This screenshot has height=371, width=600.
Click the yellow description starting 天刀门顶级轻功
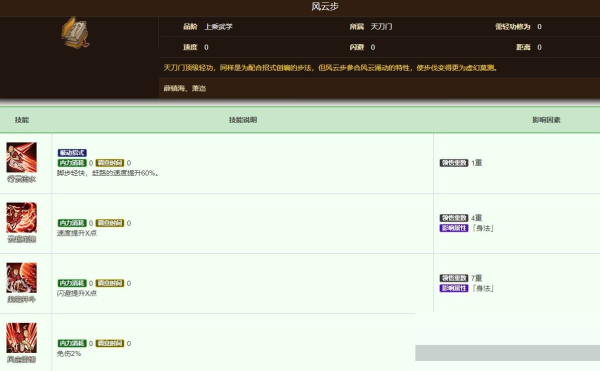pos(331,68)
